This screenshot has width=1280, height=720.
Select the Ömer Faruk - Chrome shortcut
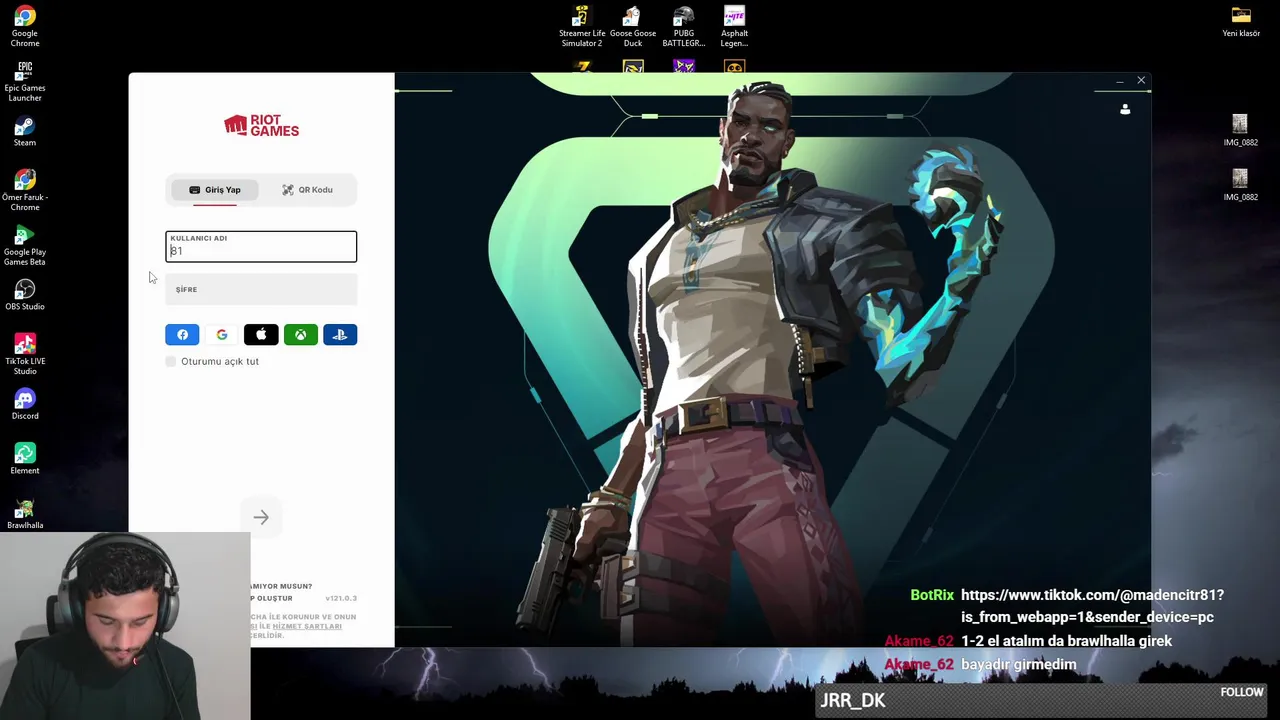25,190
